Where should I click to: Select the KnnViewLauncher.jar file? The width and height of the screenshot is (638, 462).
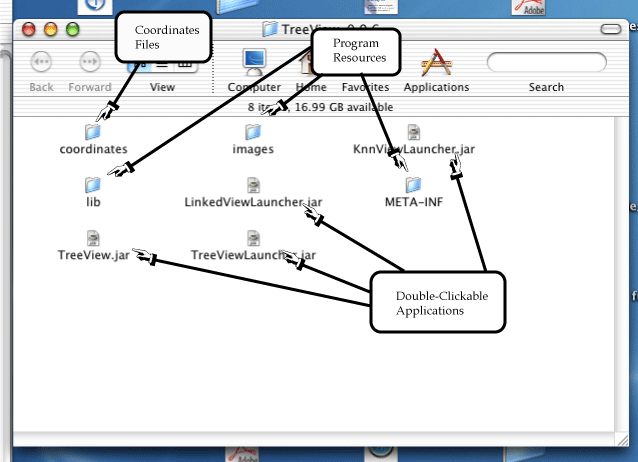click(x=414, y=132)
